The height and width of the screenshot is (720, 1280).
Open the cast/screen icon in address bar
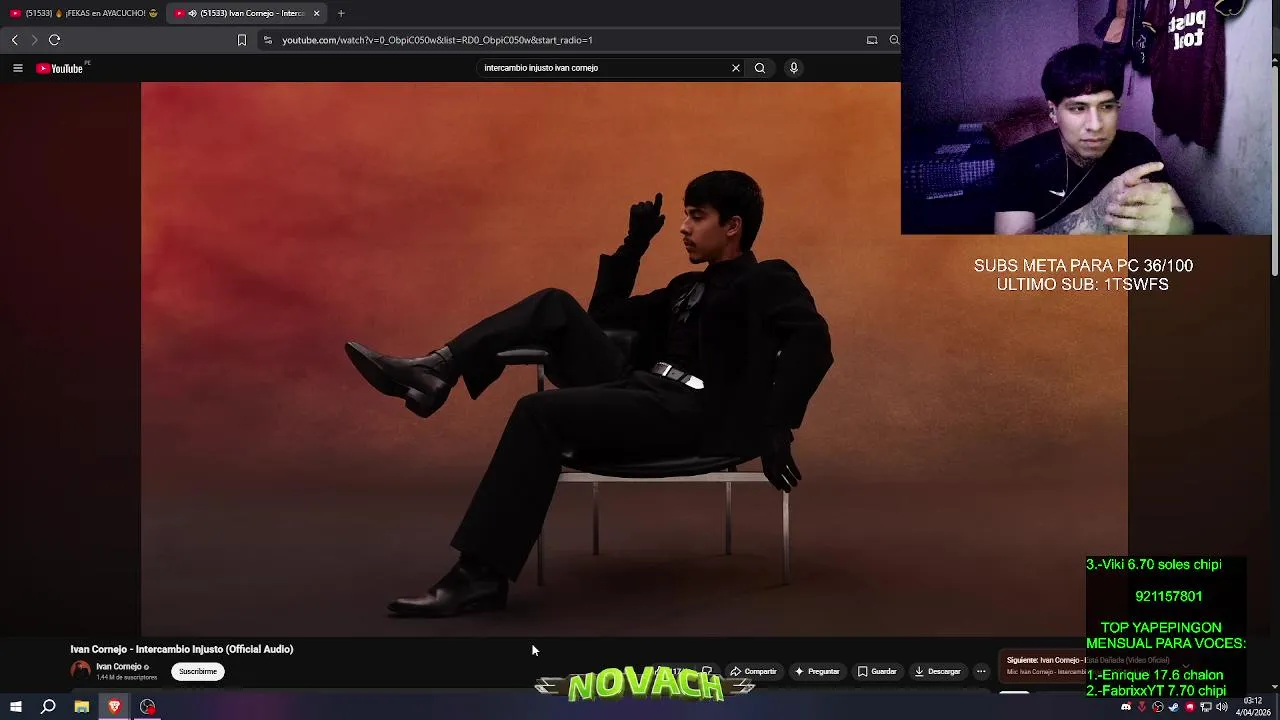pyautogui.click(x=872, y=40)
